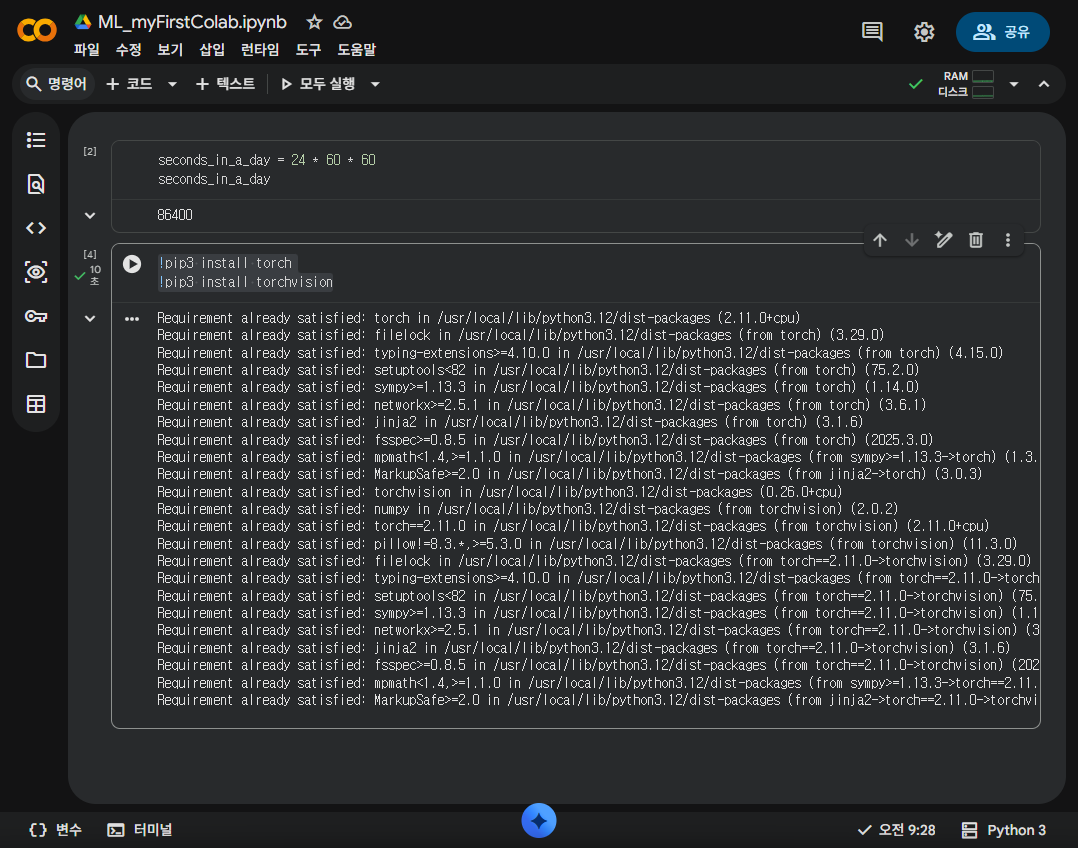Image resolution: width=1078 pixels, height=848 pixels.
Task: Expand the dropdown arrow next to 모두 실행
Action: (x=375, y=84)
